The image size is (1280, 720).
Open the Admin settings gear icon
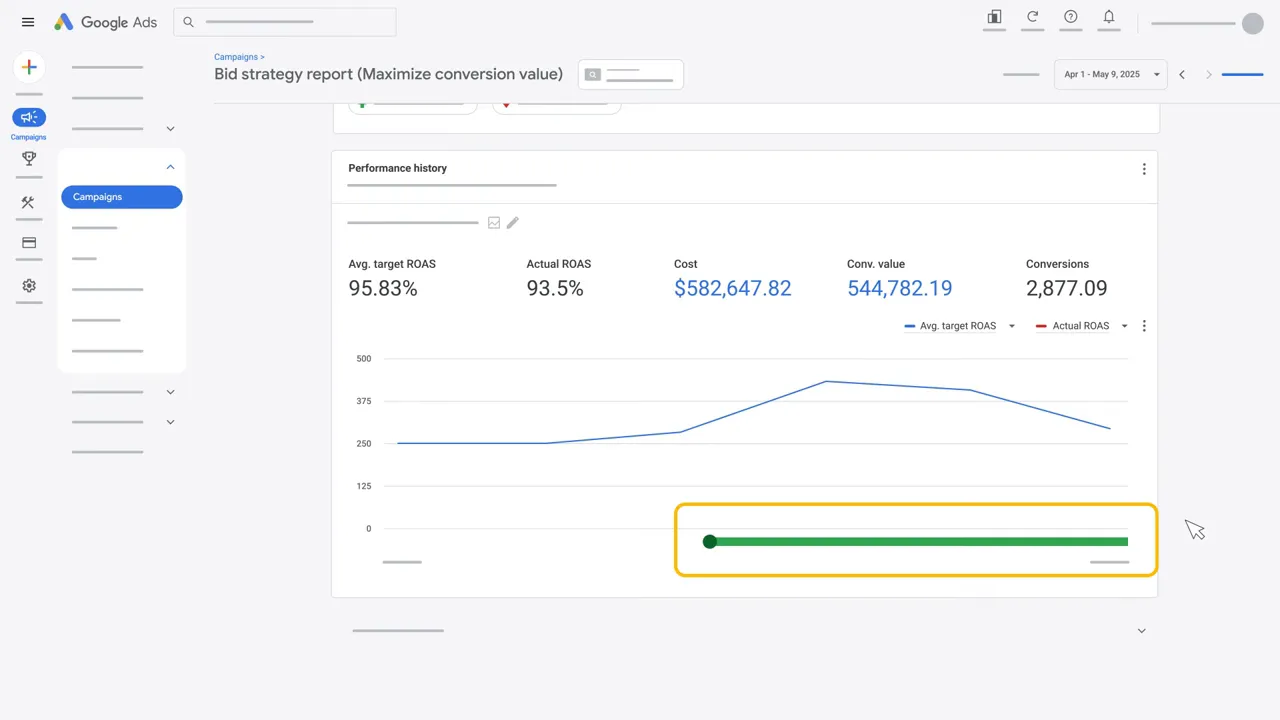point(29,286)
